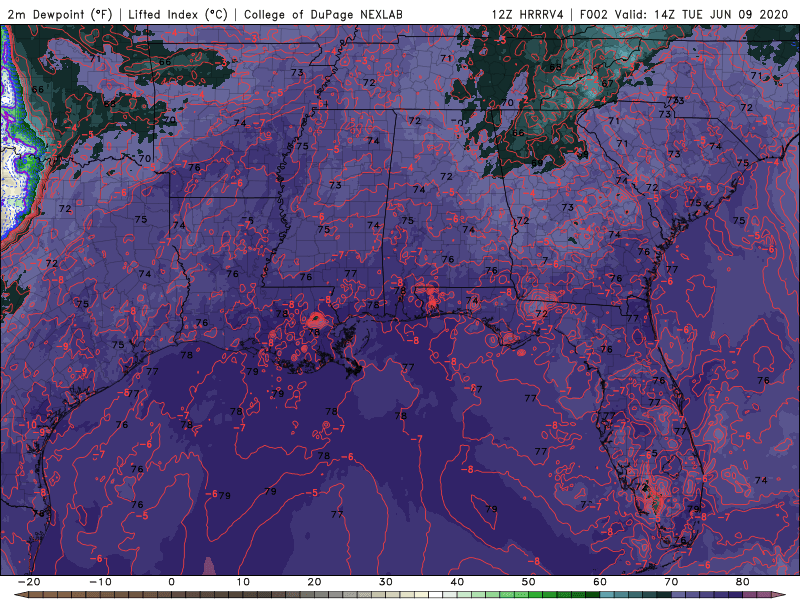Click the "-10" label below the map scale
Viewport: 800px width, 600px height.
pos(100,582)
